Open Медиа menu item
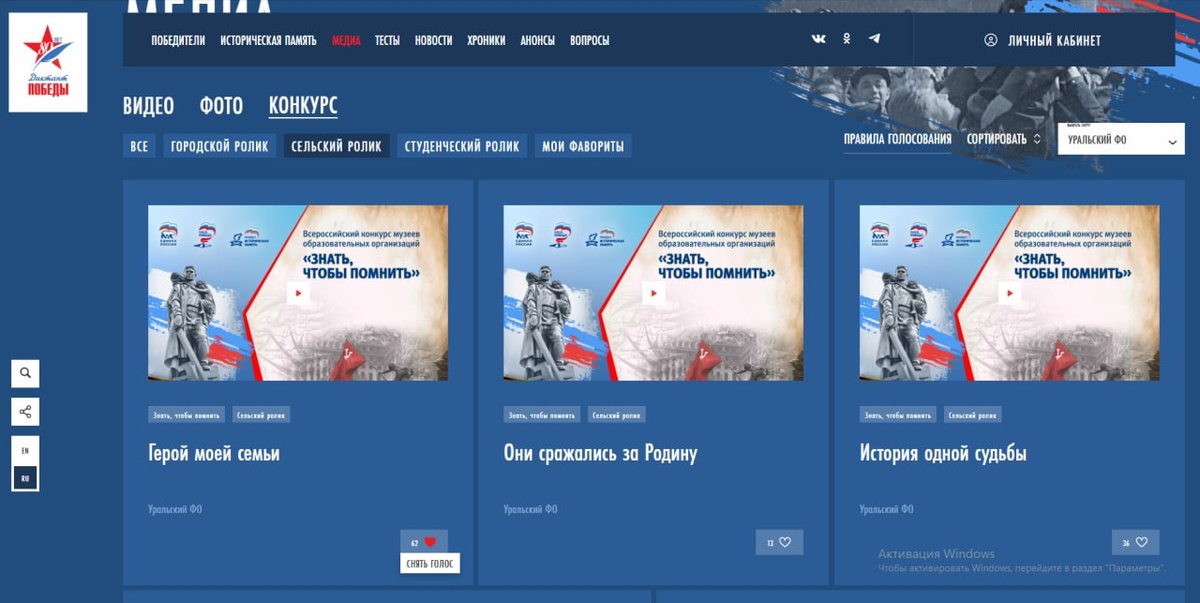Image resolution: width=1200 pixels, height=603 pixels. tap(346, 40)
